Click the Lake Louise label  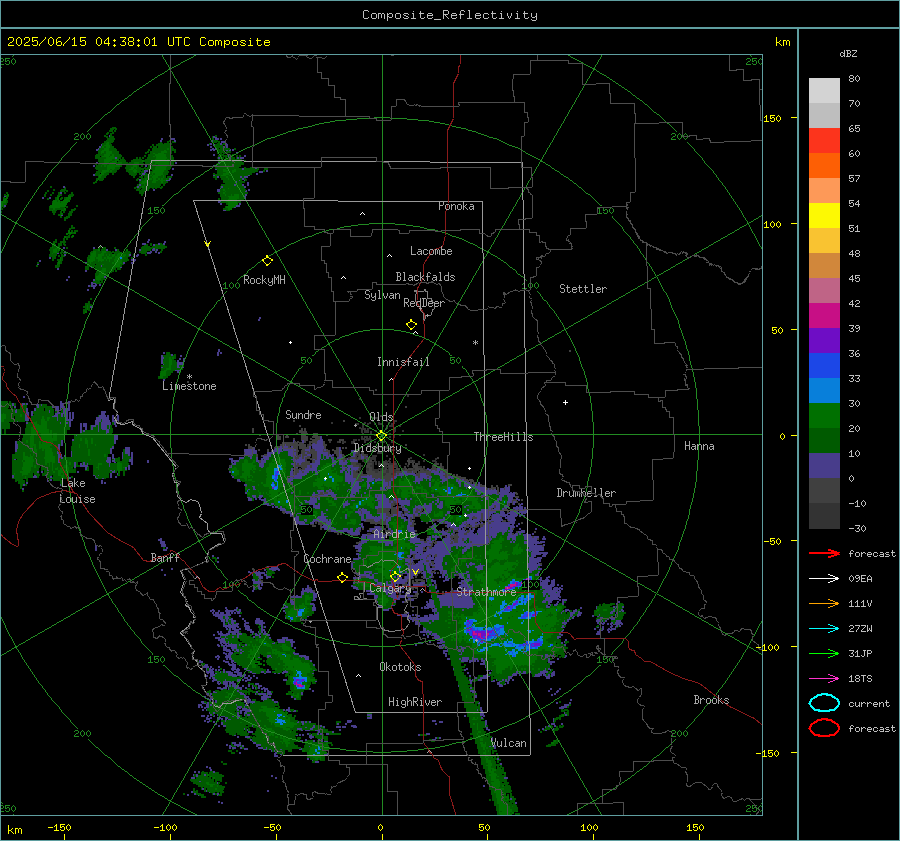pos(77,491)
